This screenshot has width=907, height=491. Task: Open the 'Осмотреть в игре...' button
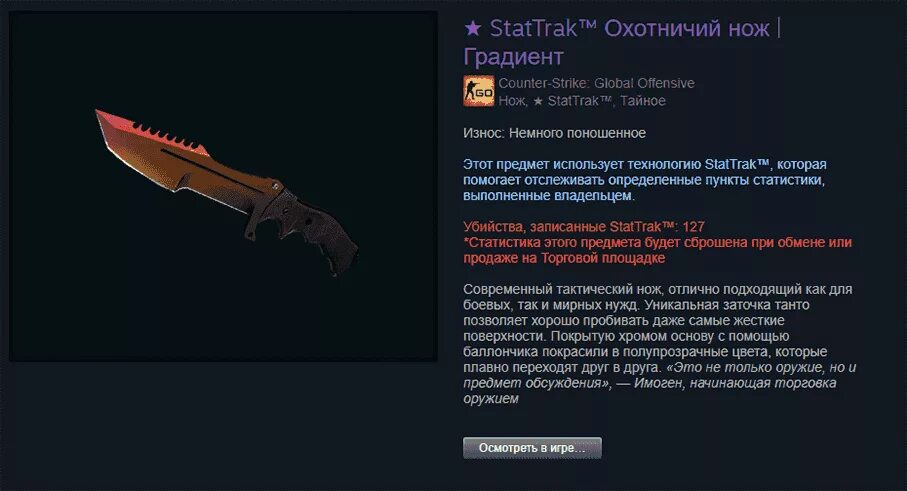point(532,448)
